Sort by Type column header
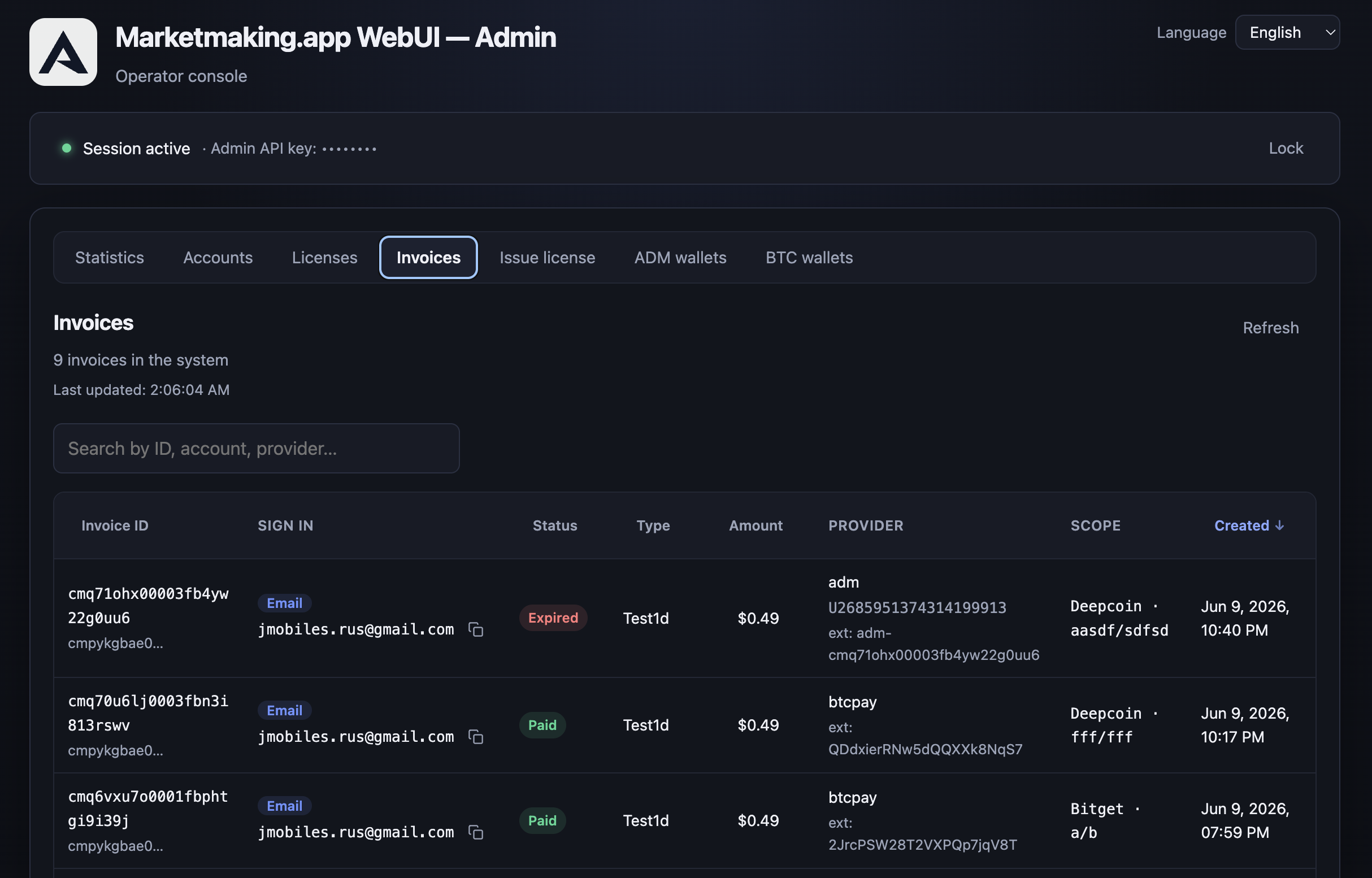This screenshot has height=878, width=1372. coord(653,525)
